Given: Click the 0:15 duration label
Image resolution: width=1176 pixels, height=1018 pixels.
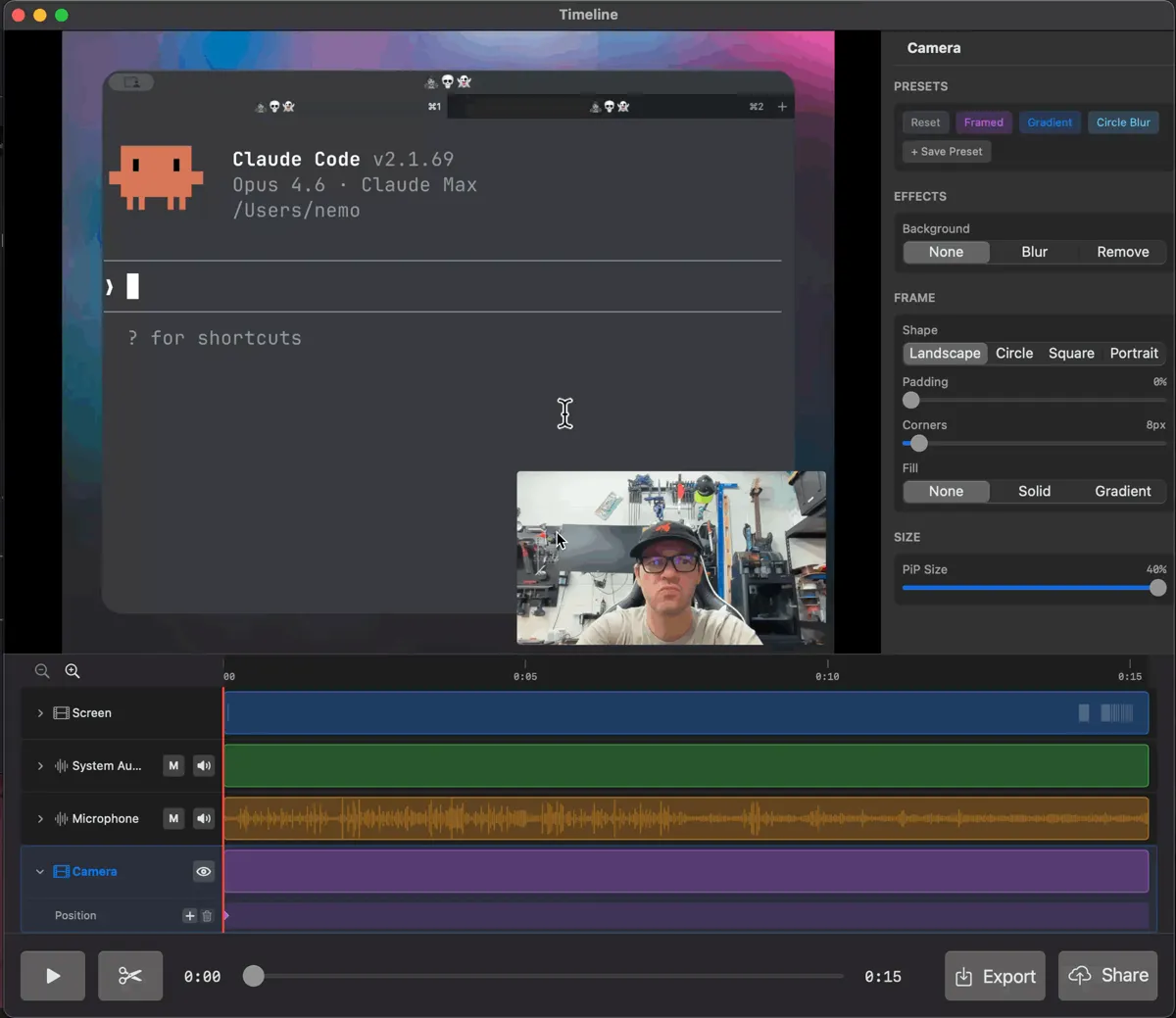Looking at the screenshot, I should click(883, 977).
